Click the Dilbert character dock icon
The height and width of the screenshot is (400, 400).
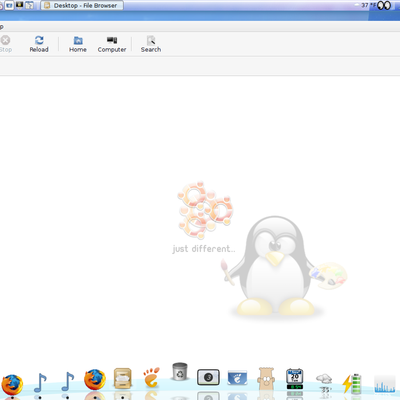[266, 379]
